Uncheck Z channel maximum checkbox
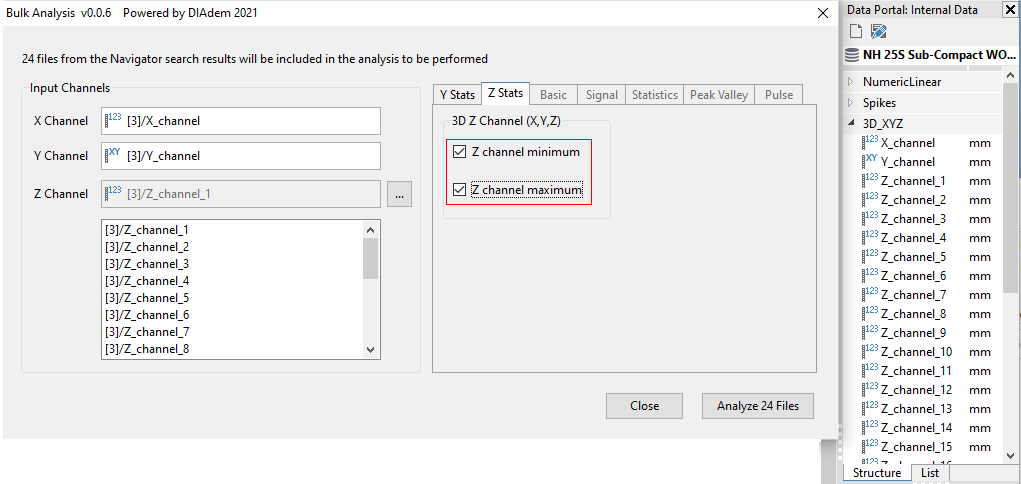Screen dimensions: 1021x484 click(x=459, y=190)
